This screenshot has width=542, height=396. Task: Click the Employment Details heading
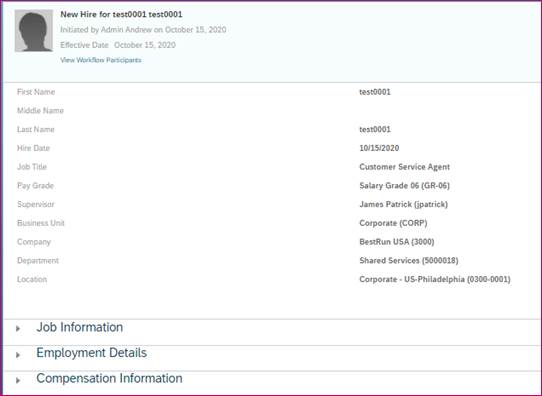[x=92, y=353]
